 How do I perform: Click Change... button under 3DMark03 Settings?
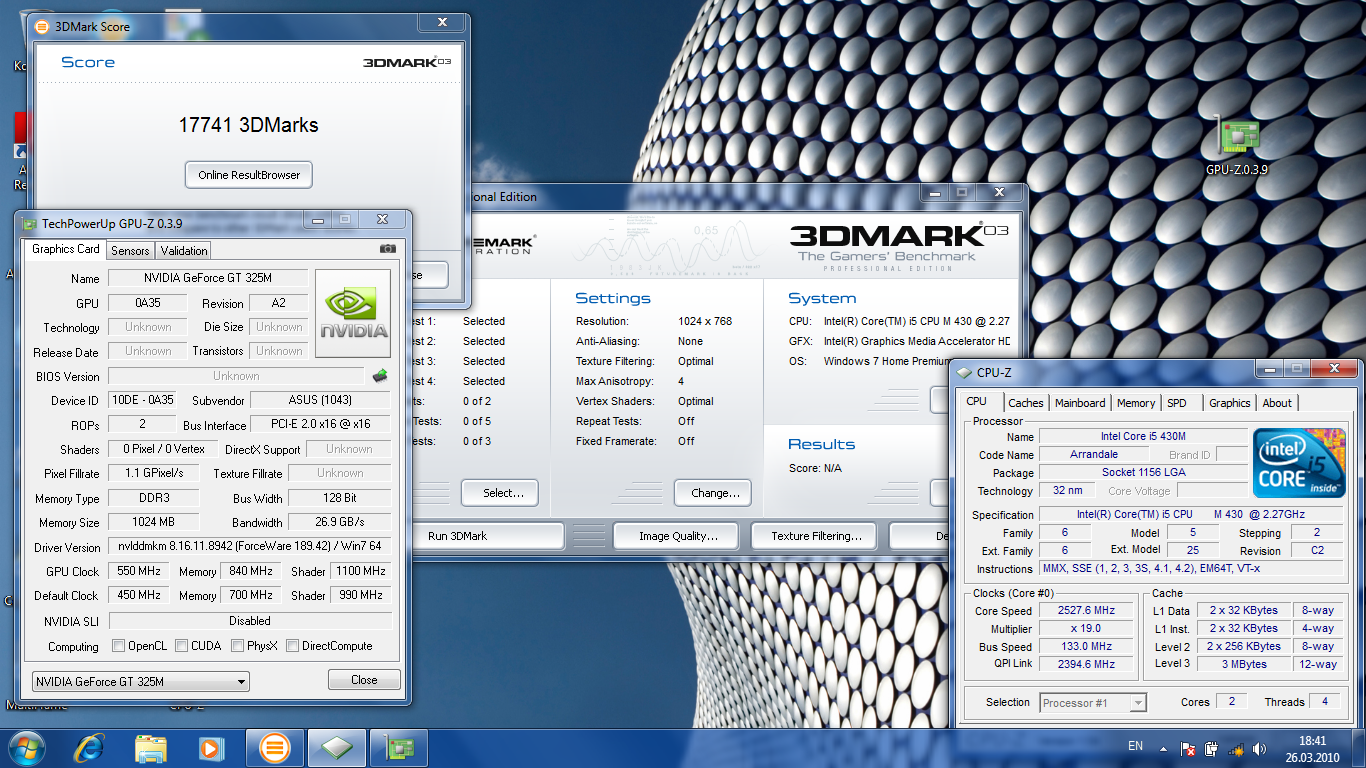[715, 493]
